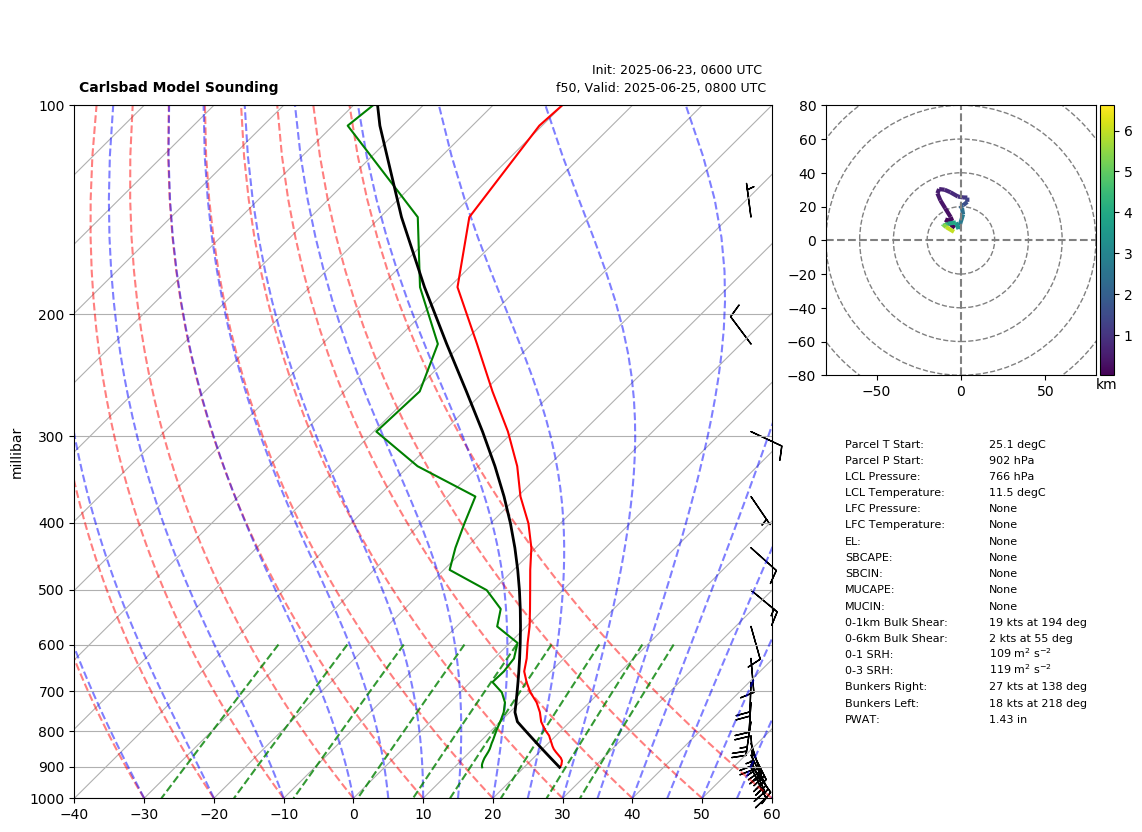Click the "100" pressure axis tick label
The image size is (1142, 832).
pos(53,106)
